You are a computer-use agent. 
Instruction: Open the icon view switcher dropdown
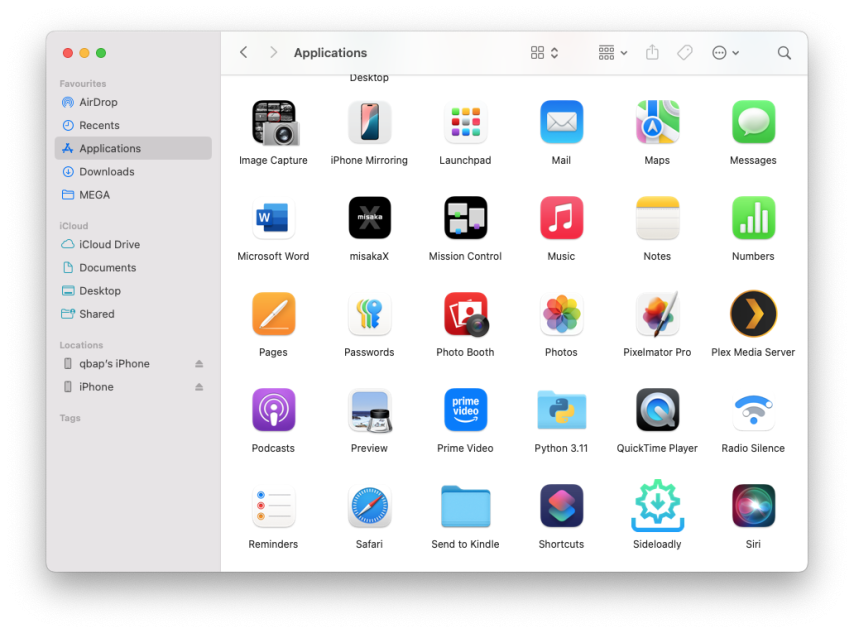(x=544, y=52)
